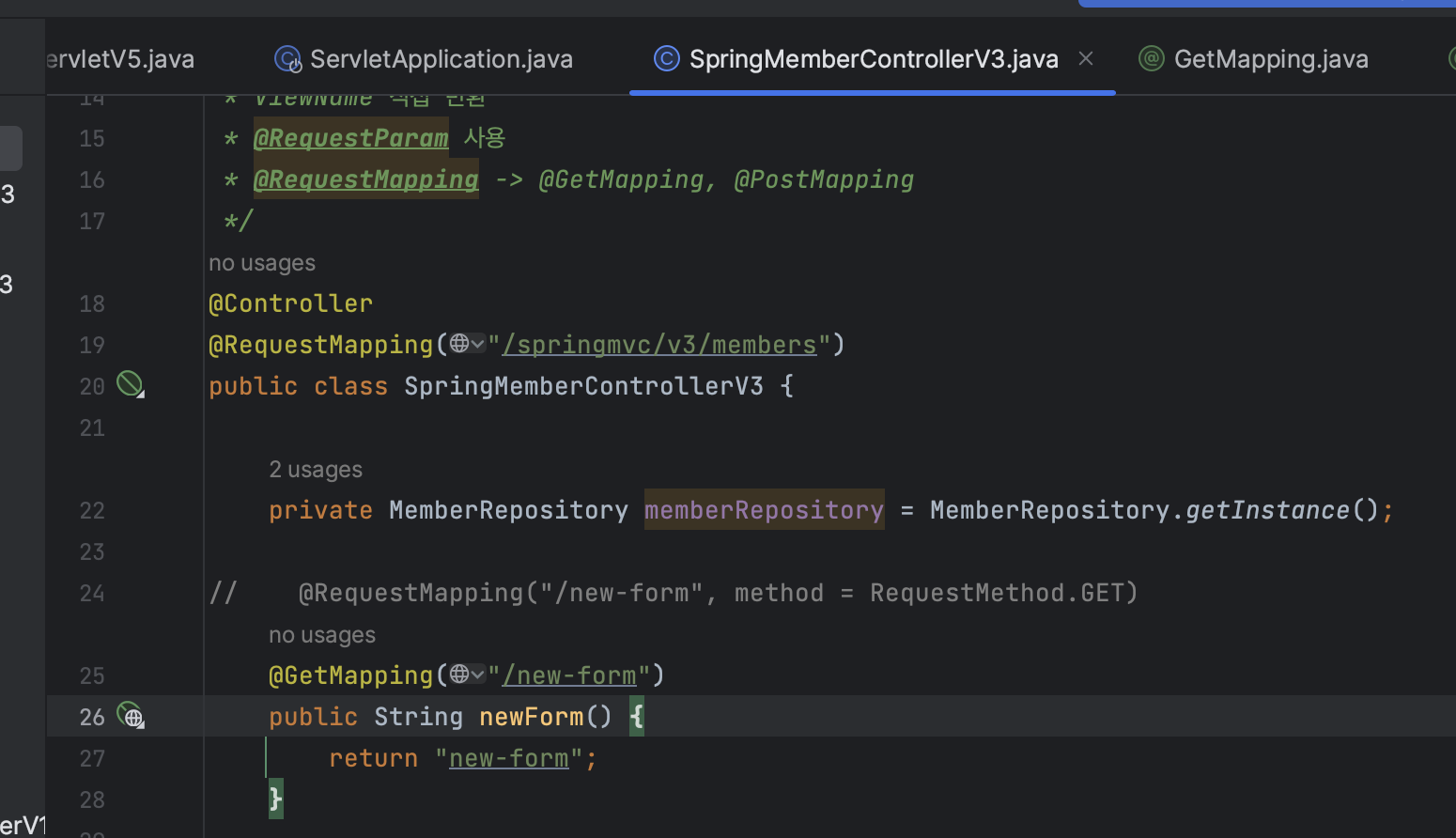Click the @PostMapping text in the comment
This screenshot has width=1456, height=838.
(x=824, y=179)
